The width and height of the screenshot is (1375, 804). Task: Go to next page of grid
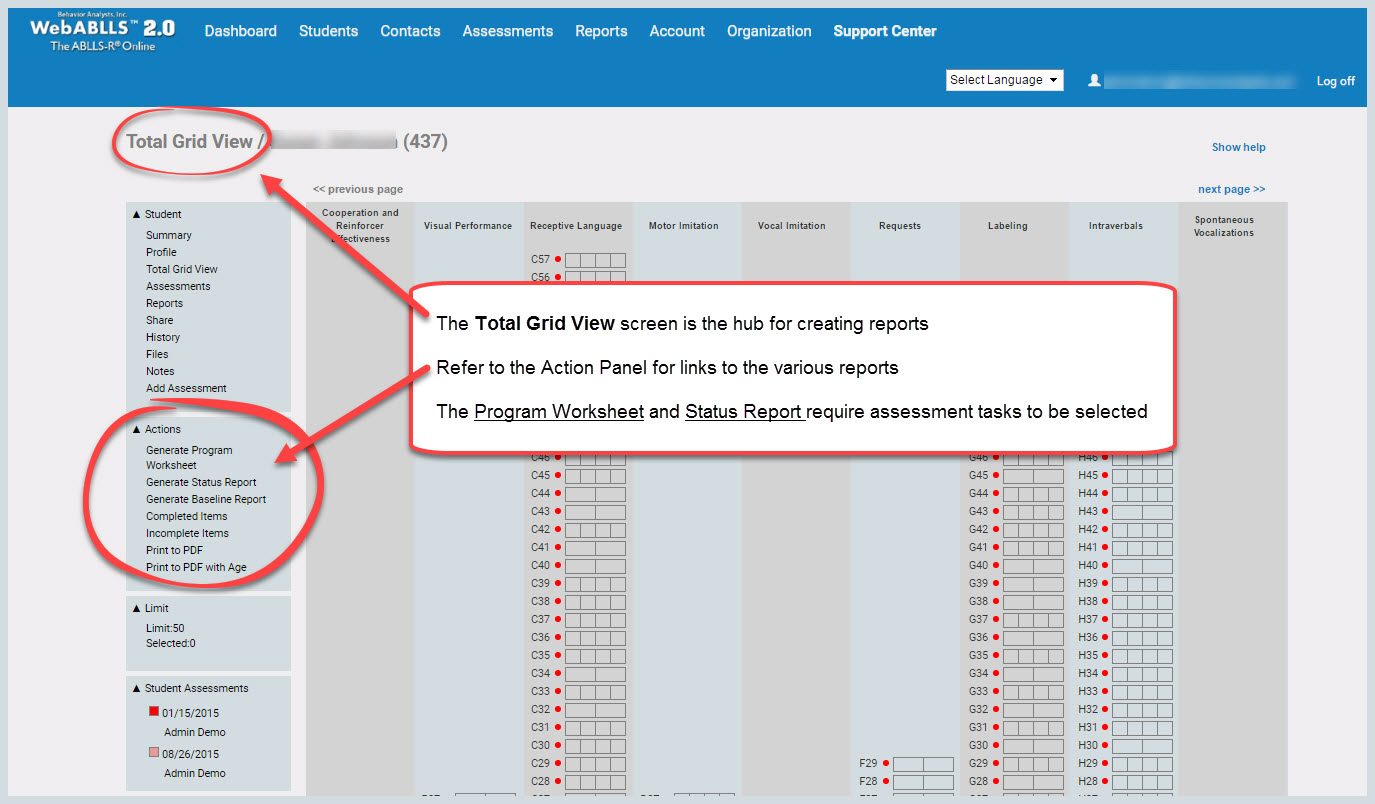tap(1231, 189)
